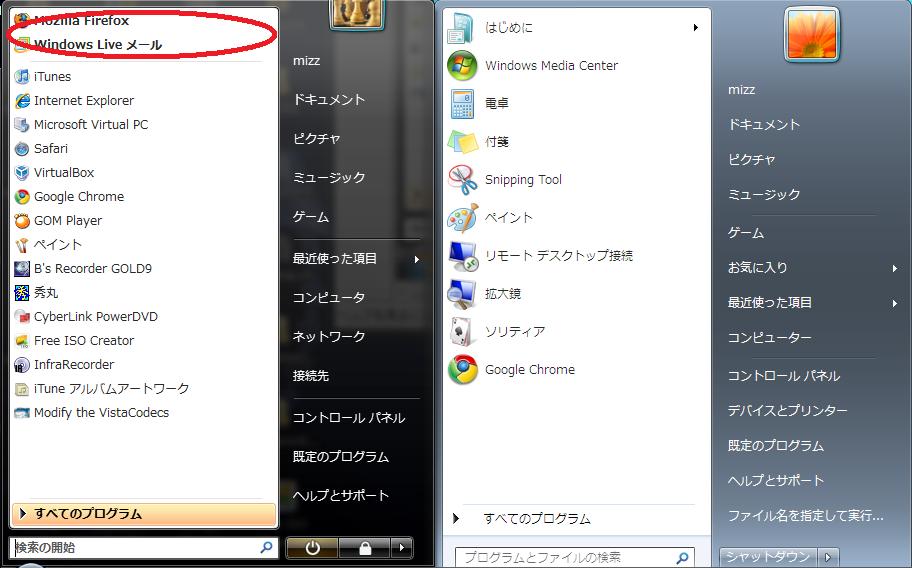Open コンピューター in Windows 7 menu
The width and height of the screenshot is (912, 568).
(x=770, y=338)
